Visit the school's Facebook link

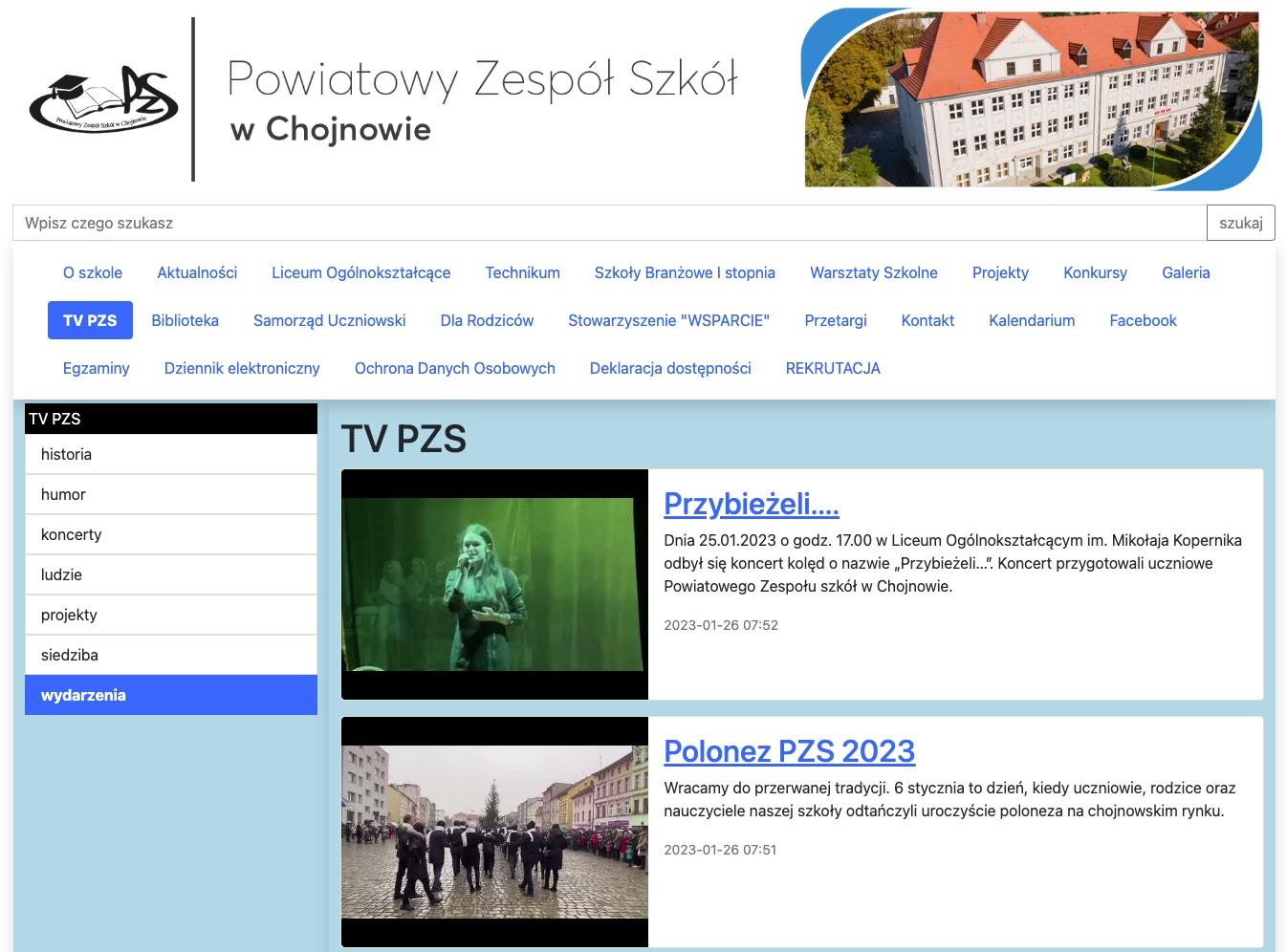coord(1144,320)
